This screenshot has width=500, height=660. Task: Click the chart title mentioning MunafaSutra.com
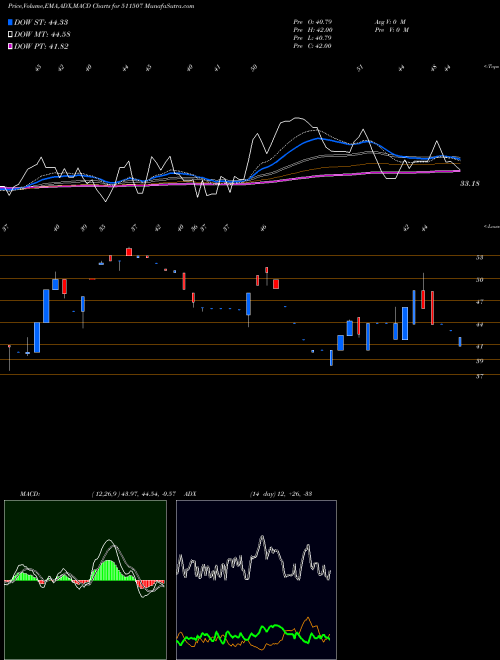click(x=101, y=7)
